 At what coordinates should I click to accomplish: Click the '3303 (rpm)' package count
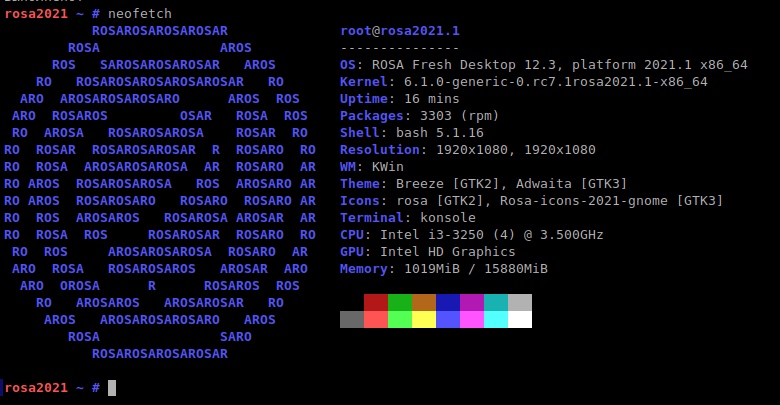(460, 115)
